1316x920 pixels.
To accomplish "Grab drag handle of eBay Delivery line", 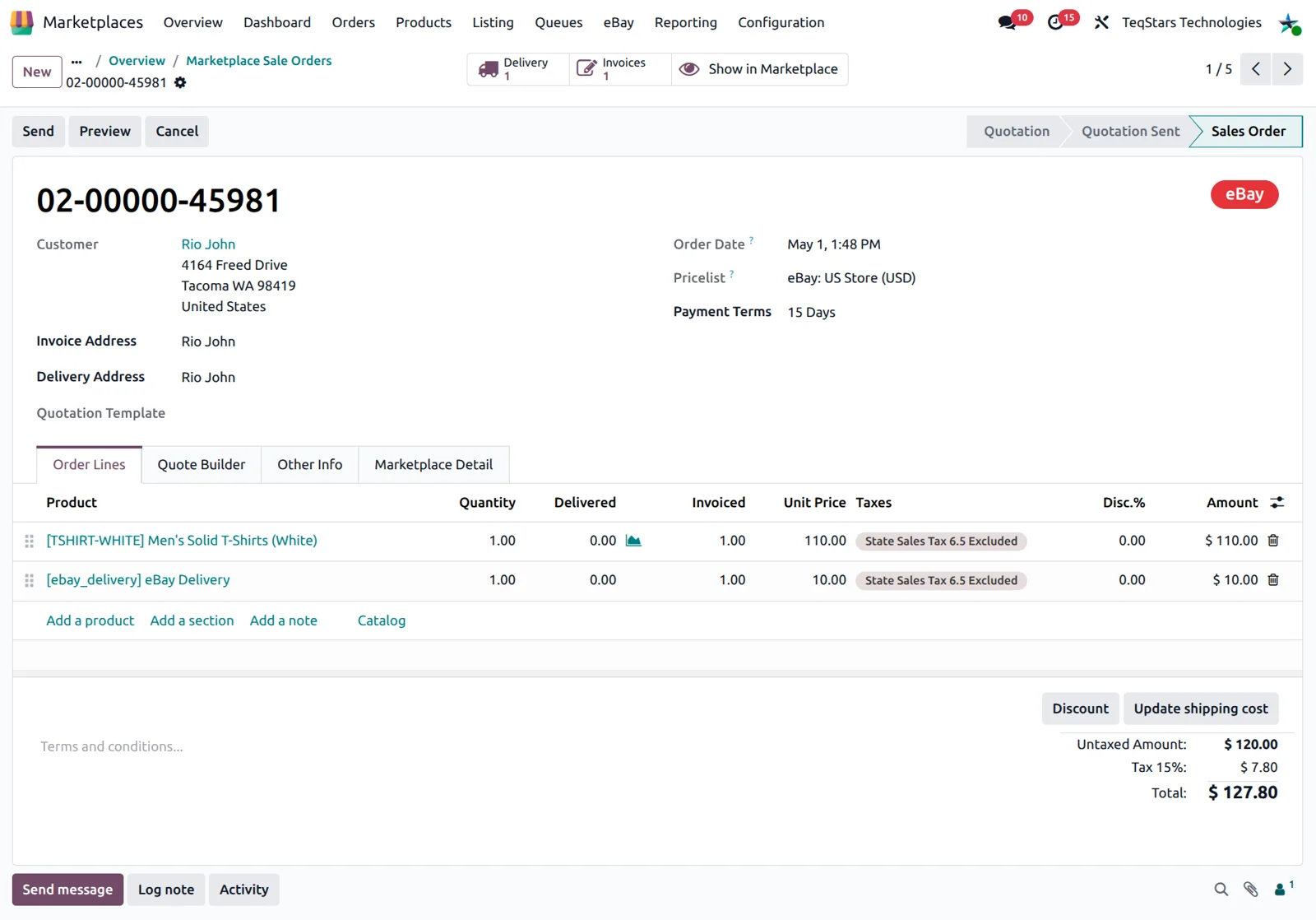I will (30, 580).
